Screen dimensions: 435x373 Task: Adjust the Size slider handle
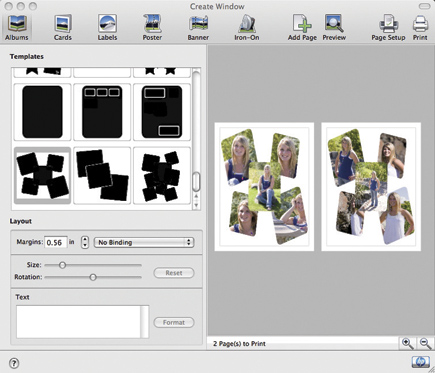pos(62,265)
